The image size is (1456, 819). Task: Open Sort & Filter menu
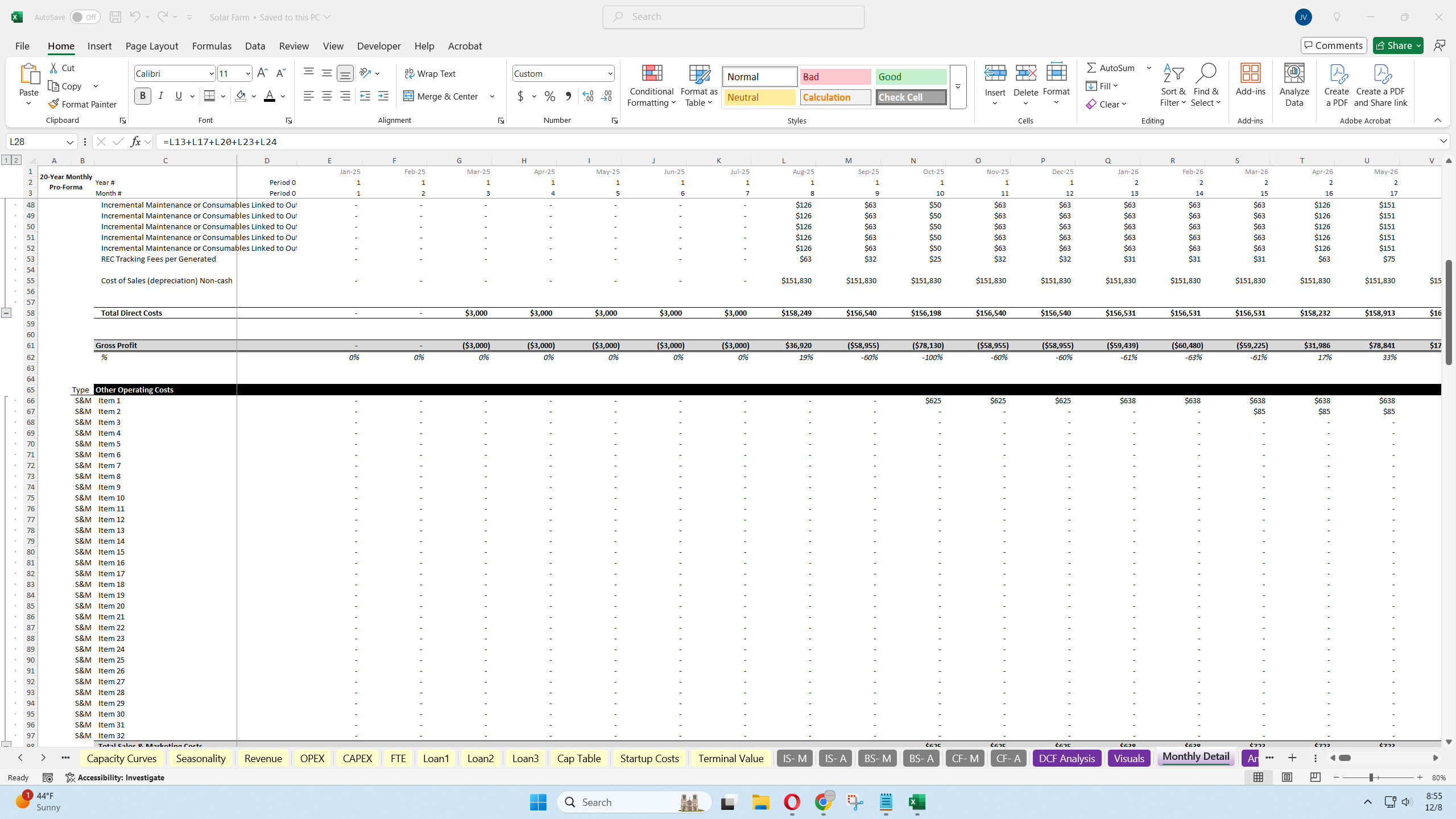pos(1173,85)
